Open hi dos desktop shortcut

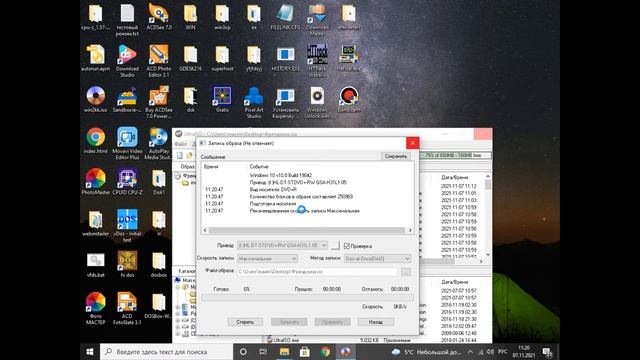tap(127, 264)
